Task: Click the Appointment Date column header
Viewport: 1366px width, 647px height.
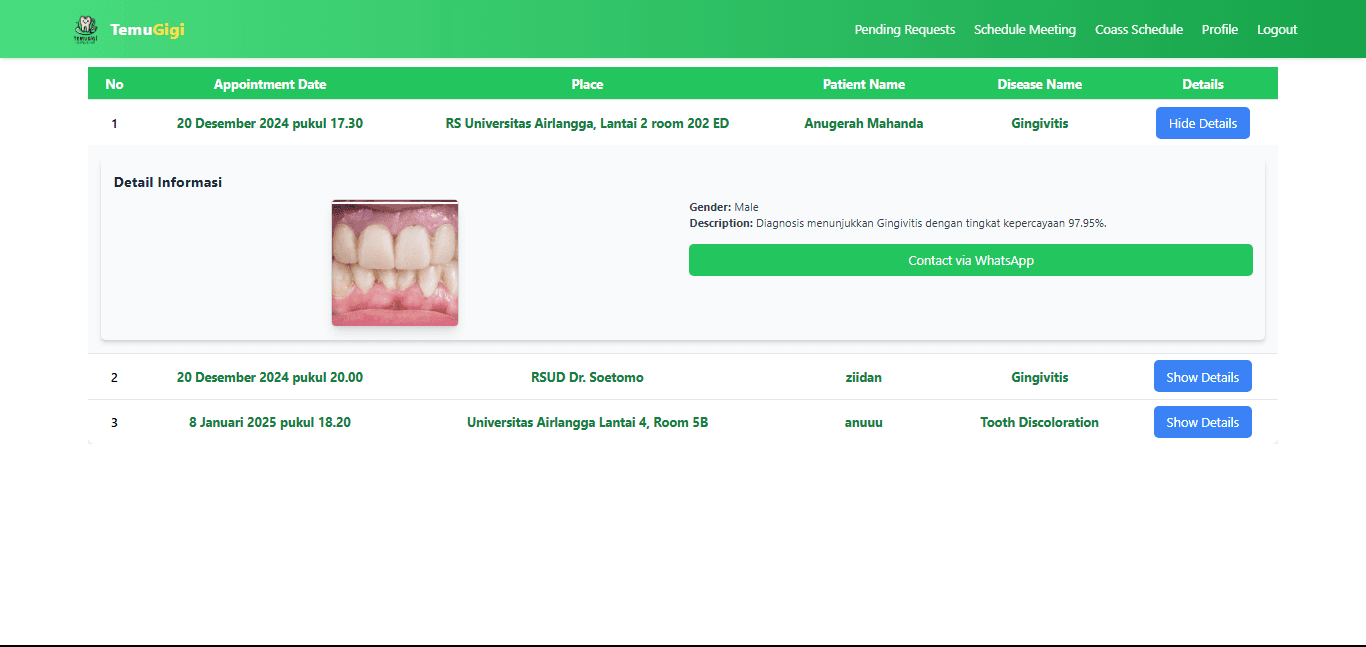Action: 270,84
